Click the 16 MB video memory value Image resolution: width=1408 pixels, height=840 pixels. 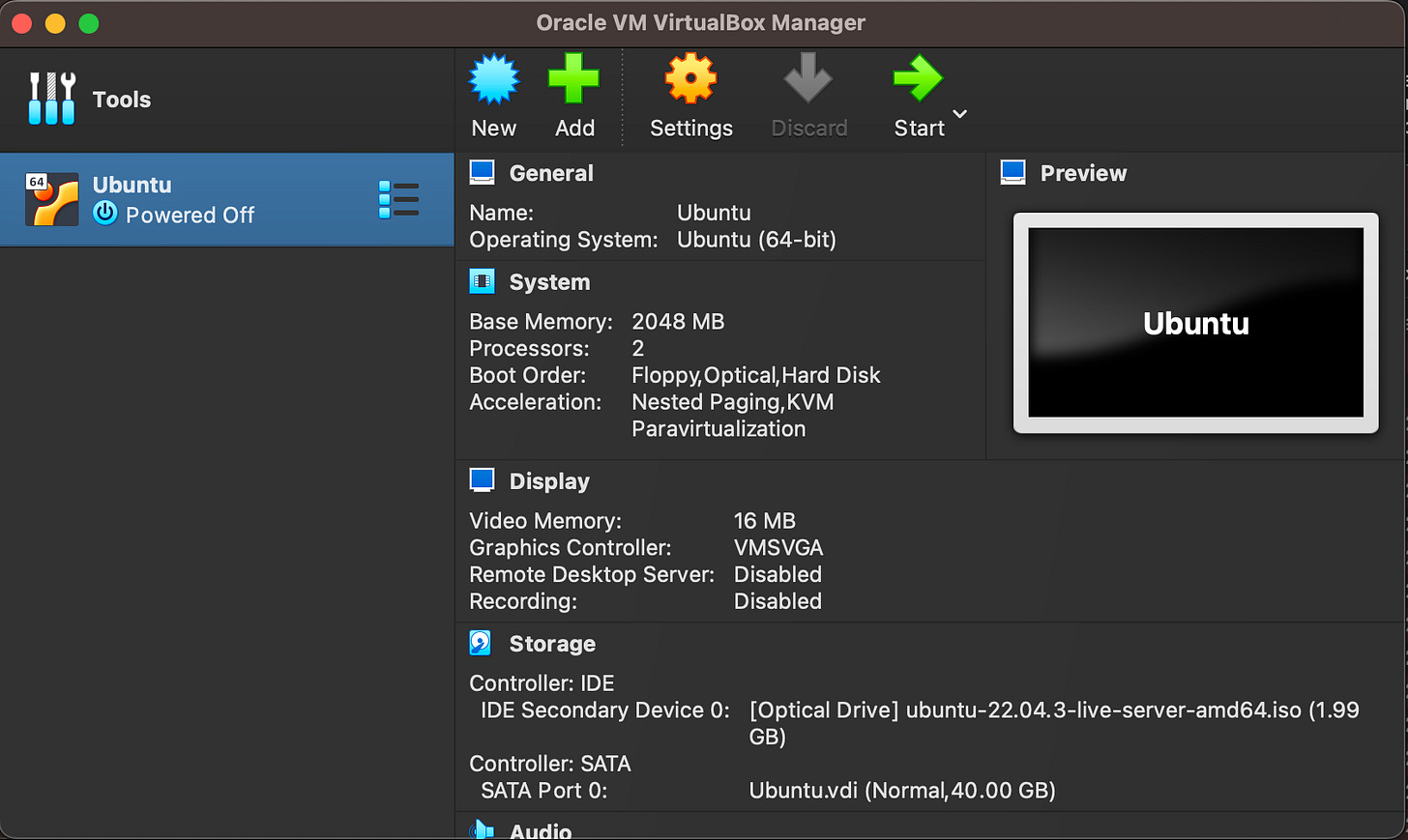pos(764,521)
